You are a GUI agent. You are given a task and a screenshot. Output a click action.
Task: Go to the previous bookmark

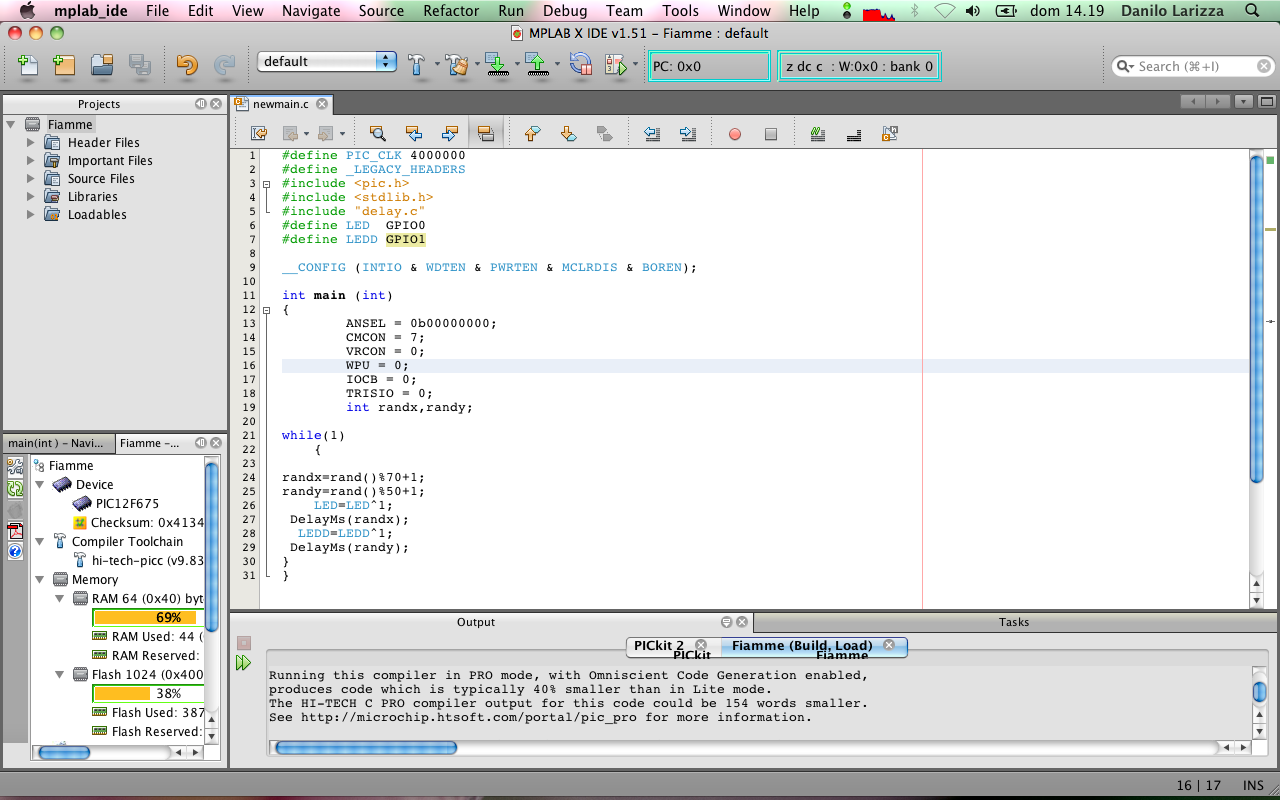pyautogui.click(x=532, y=133)
